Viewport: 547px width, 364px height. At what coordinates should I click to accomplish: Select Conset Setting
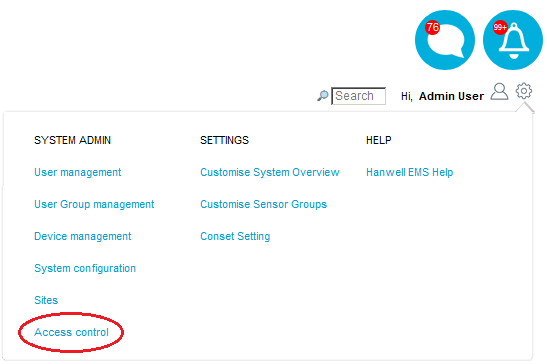click(x=235, y=236)
